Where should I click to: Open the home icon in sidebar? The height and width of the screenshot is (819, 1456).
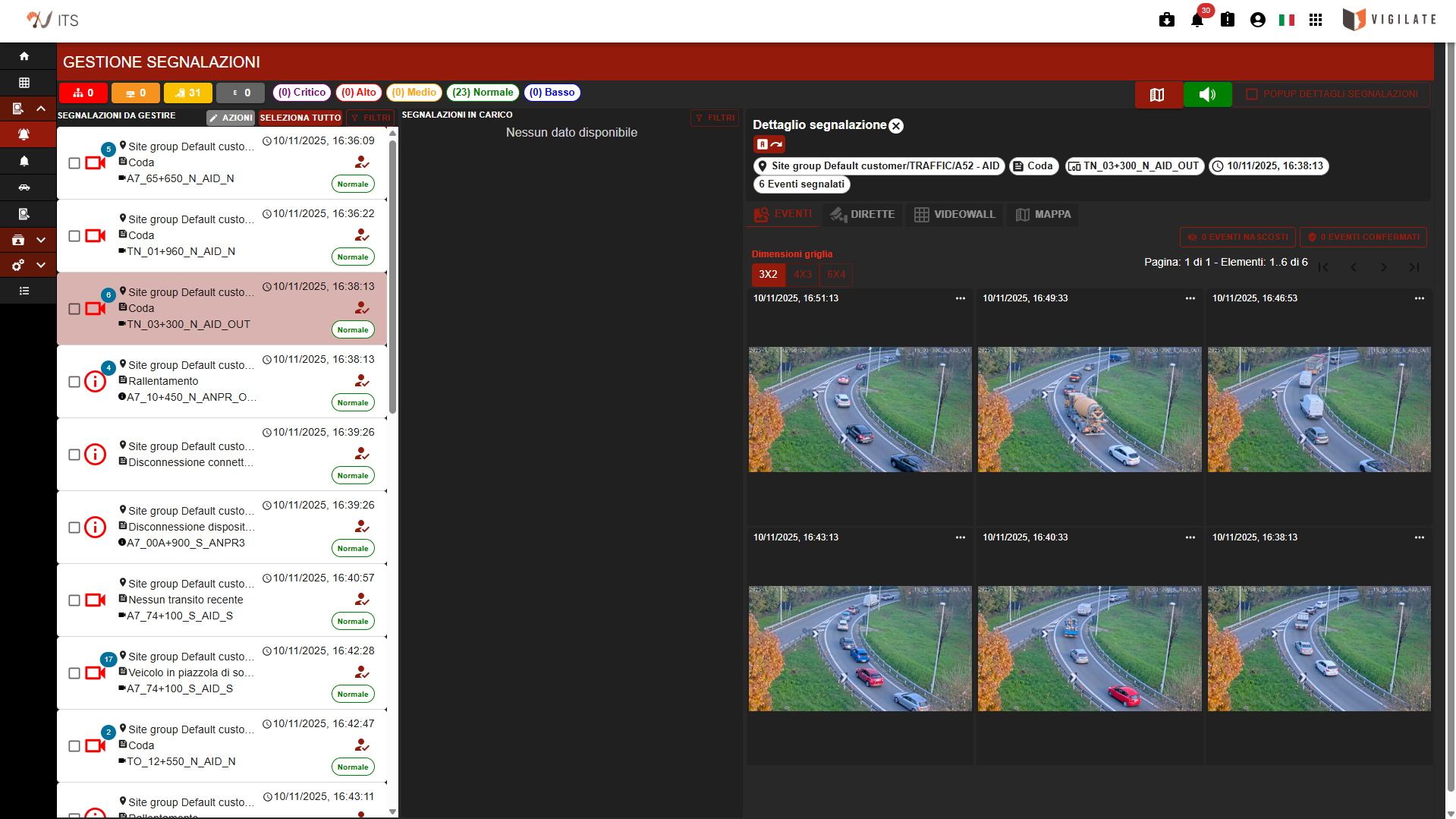click(x=24, y=56)
